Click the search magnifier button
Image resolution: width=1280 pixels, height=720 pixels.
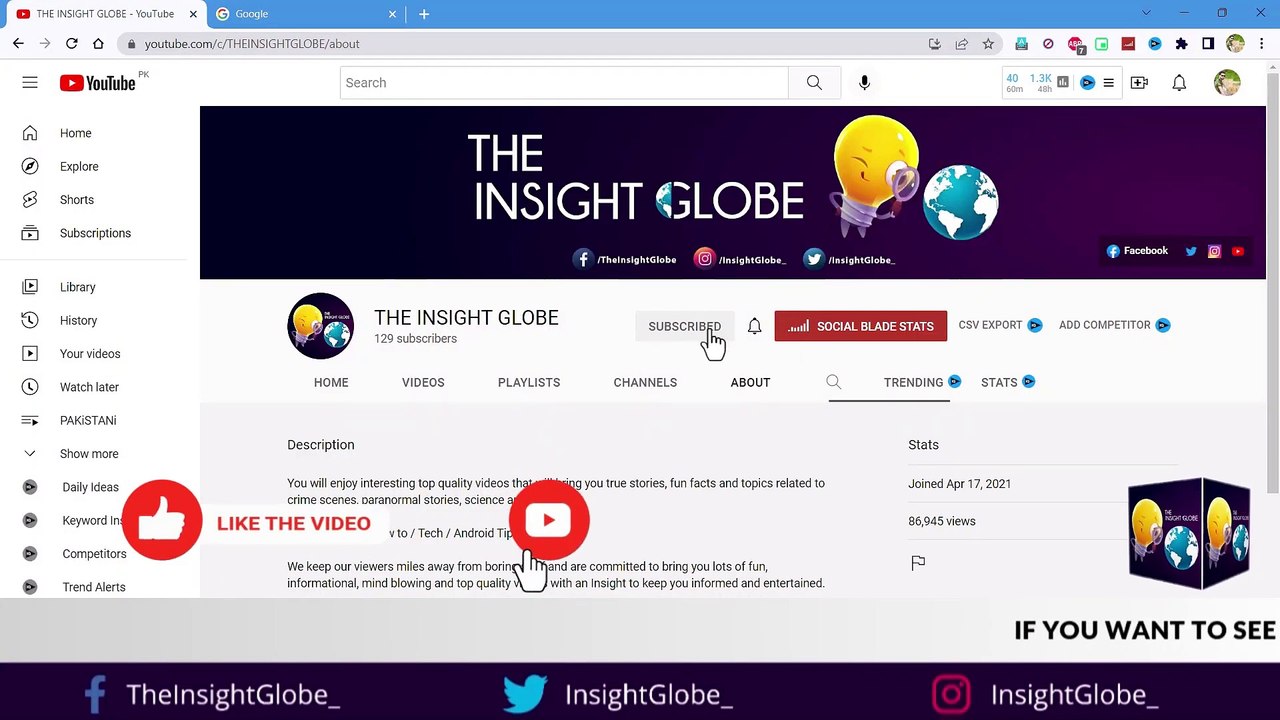[x=814, y=83]
